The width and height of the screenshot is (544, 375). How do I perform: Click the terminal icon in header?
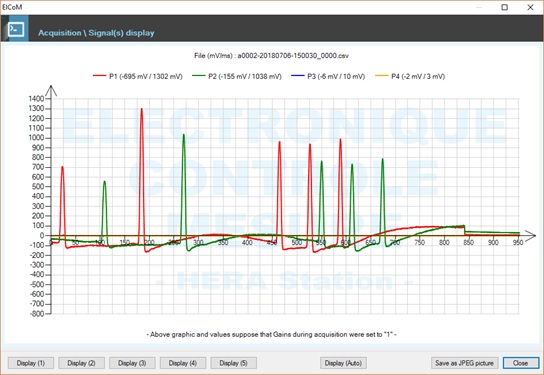coord(16,29)
